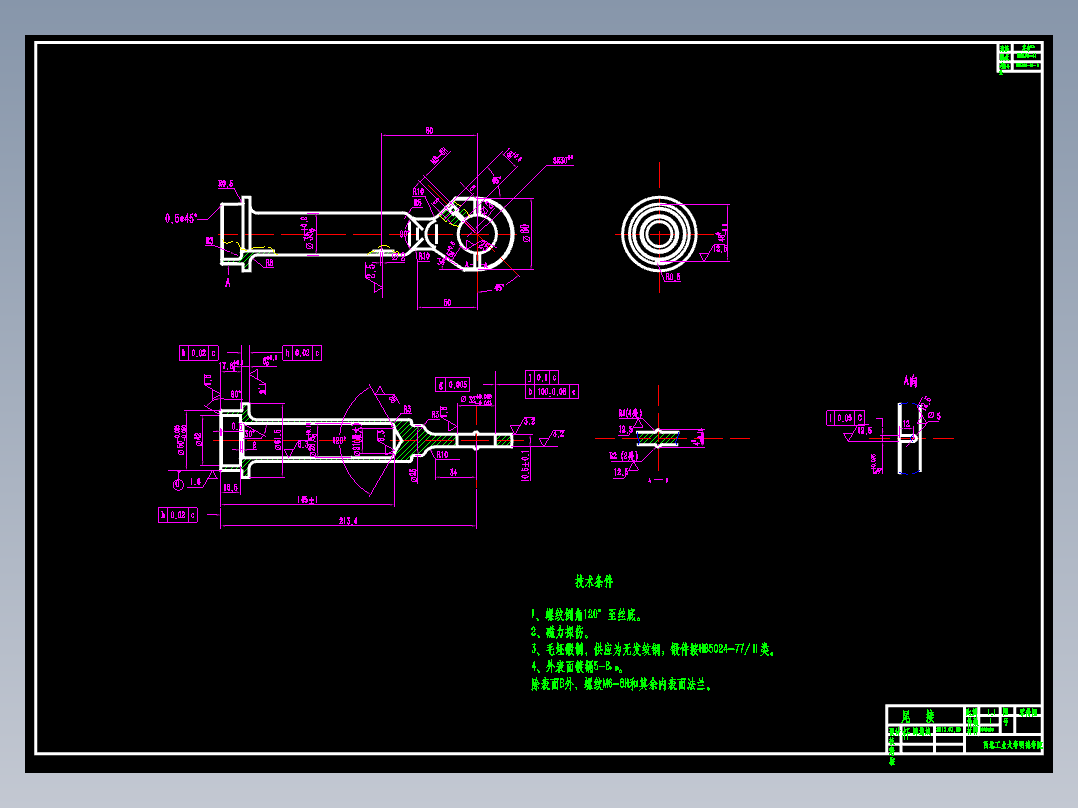Viewport: 1078px width, 808px height.
Task: Select the concentric circles end view
Action: [659, 234]
